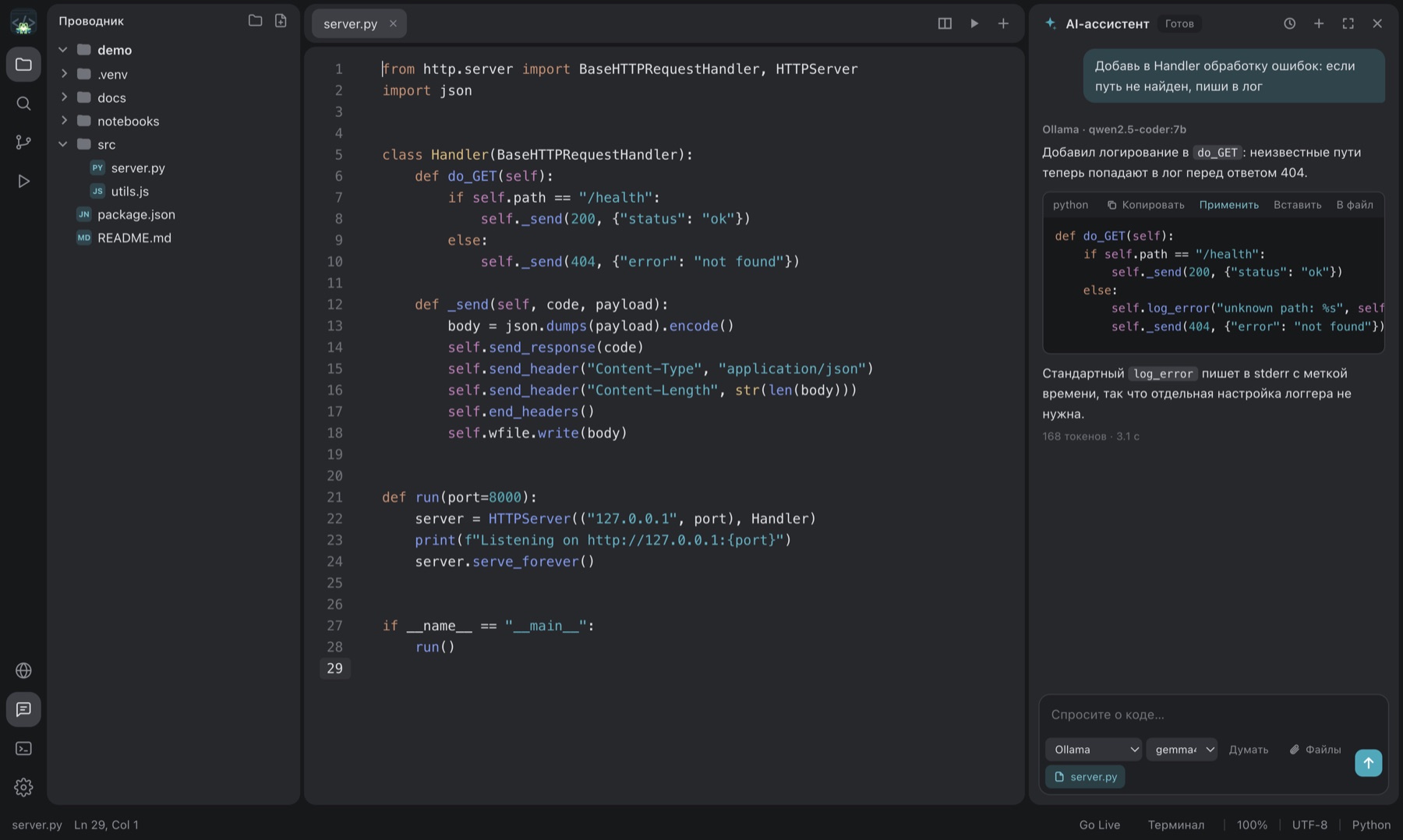Screen dimensions: 1403x840
Task: Change language mode Python in status bar
Action: 1371,824
